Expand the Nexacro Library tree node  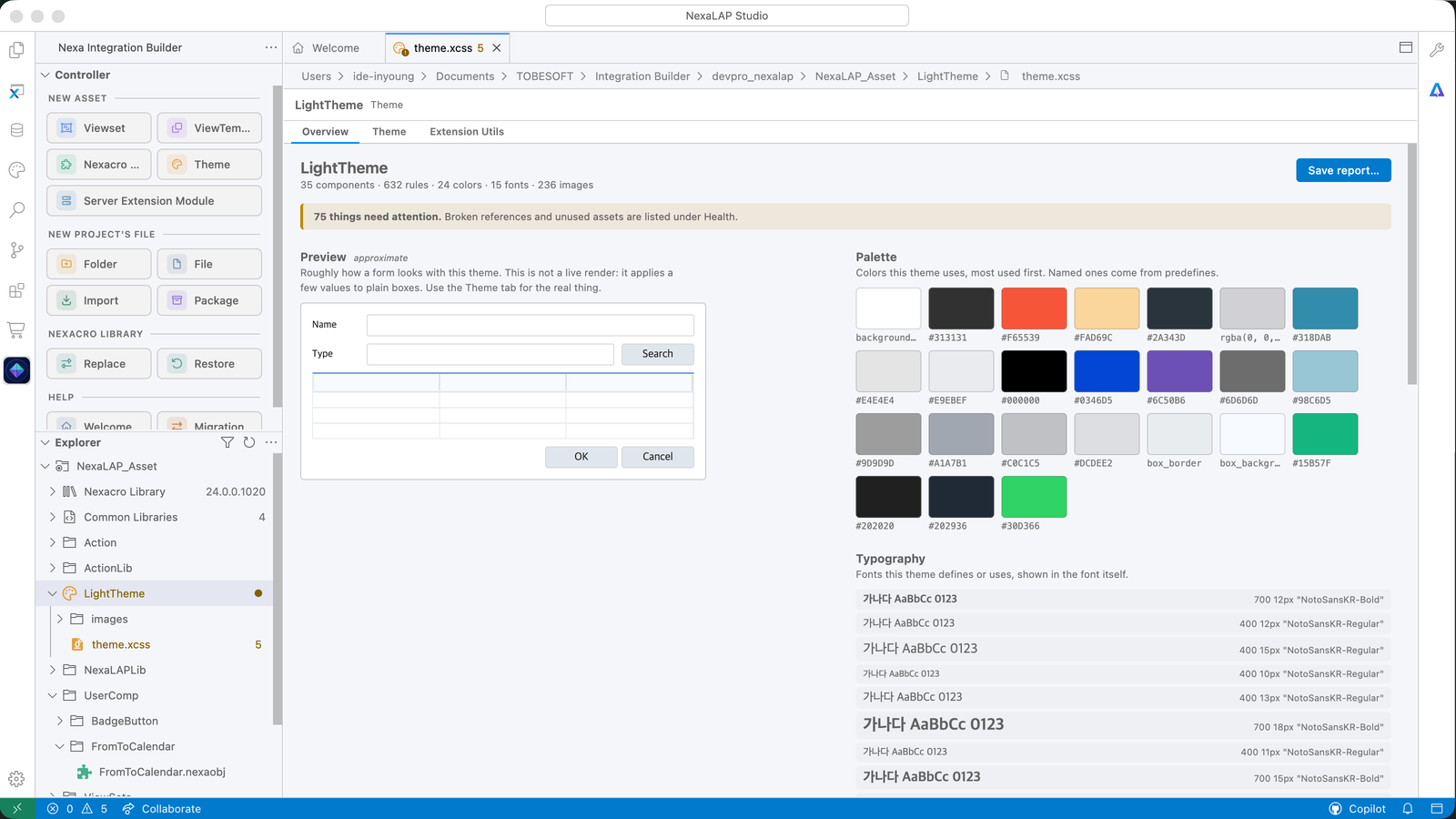coord(52,491)
